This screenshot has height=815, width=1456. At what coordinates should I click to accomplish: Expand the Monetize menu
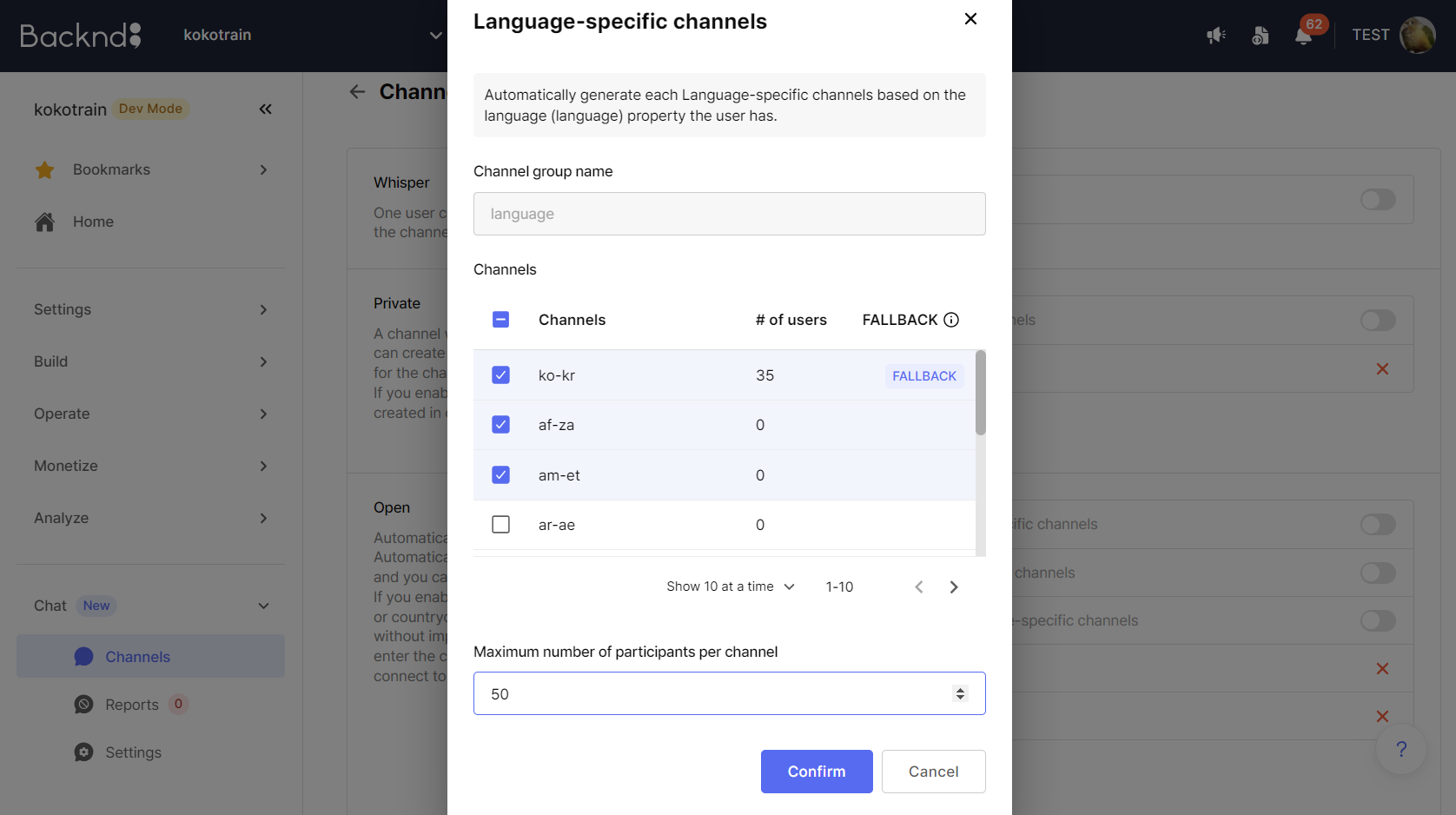coord(150,466)
